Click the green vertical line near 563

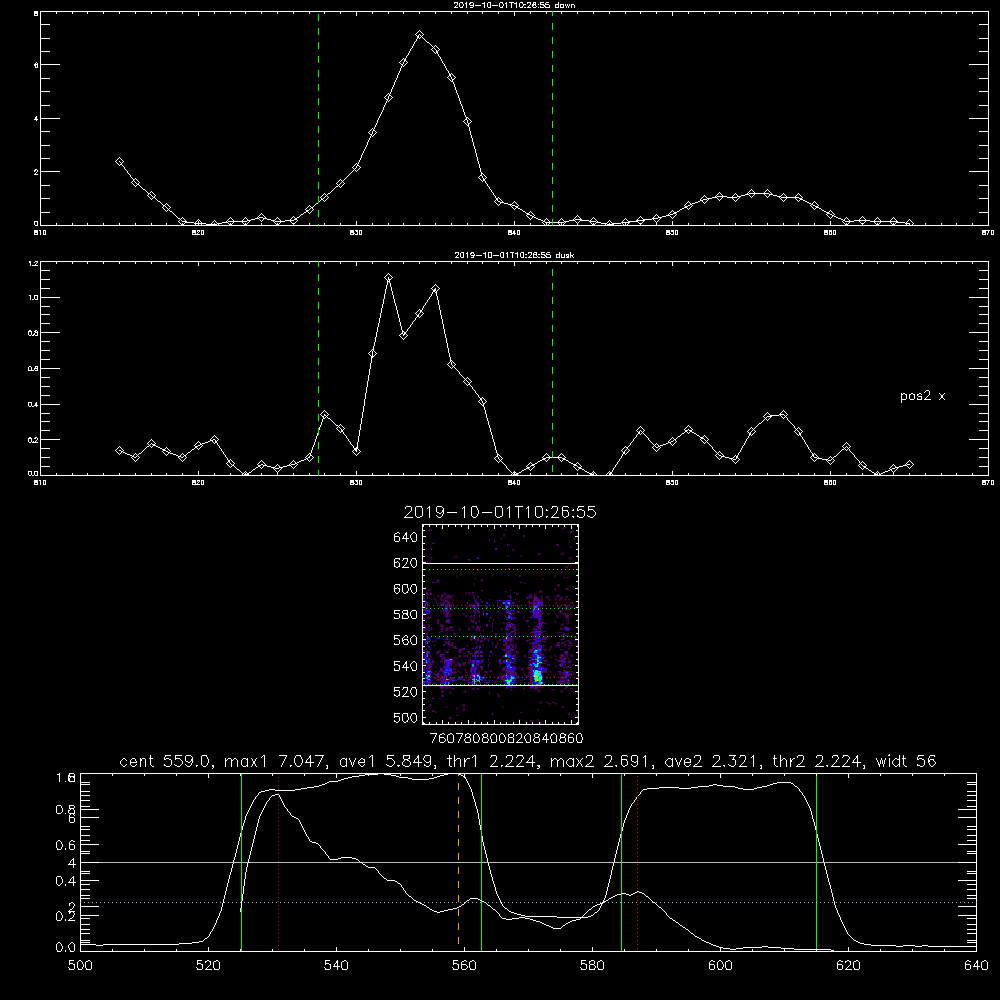point(482,861)
